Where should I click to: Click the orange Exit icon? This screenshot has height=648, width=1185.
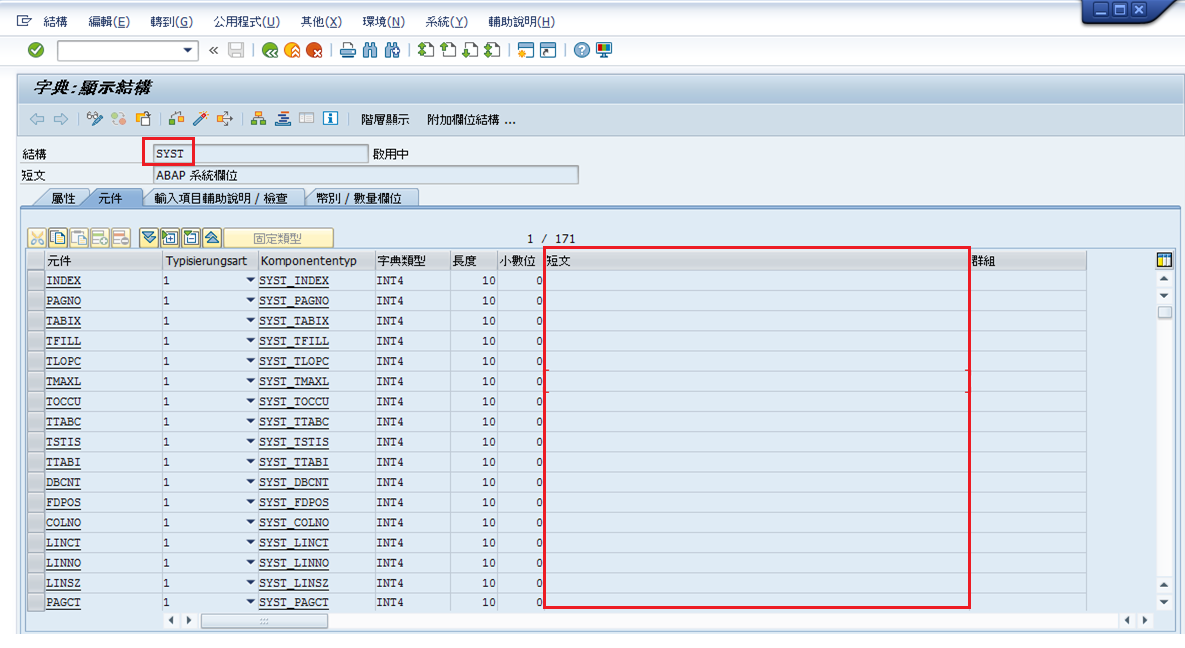(x=292, y=51)
